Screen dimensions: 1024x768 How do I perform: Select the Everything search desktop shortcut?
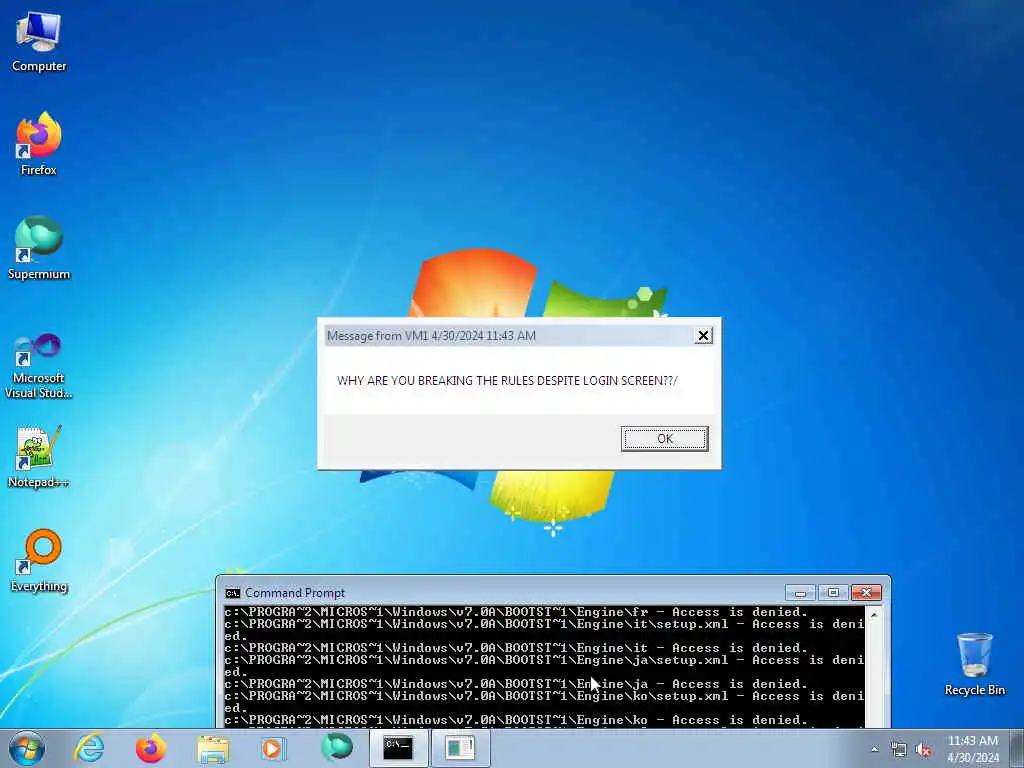point(39,560)
